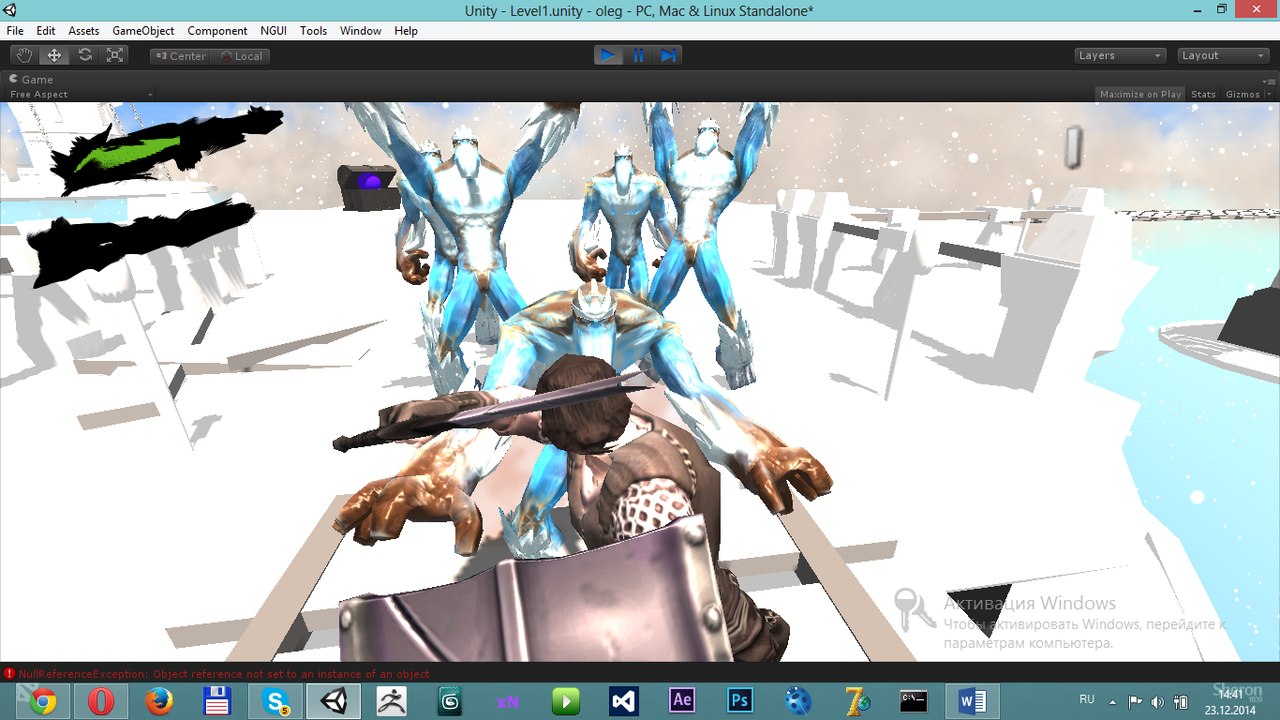Open the Edit menu
This screenshot has height=720, width=1280.
(x=46, y=31)
